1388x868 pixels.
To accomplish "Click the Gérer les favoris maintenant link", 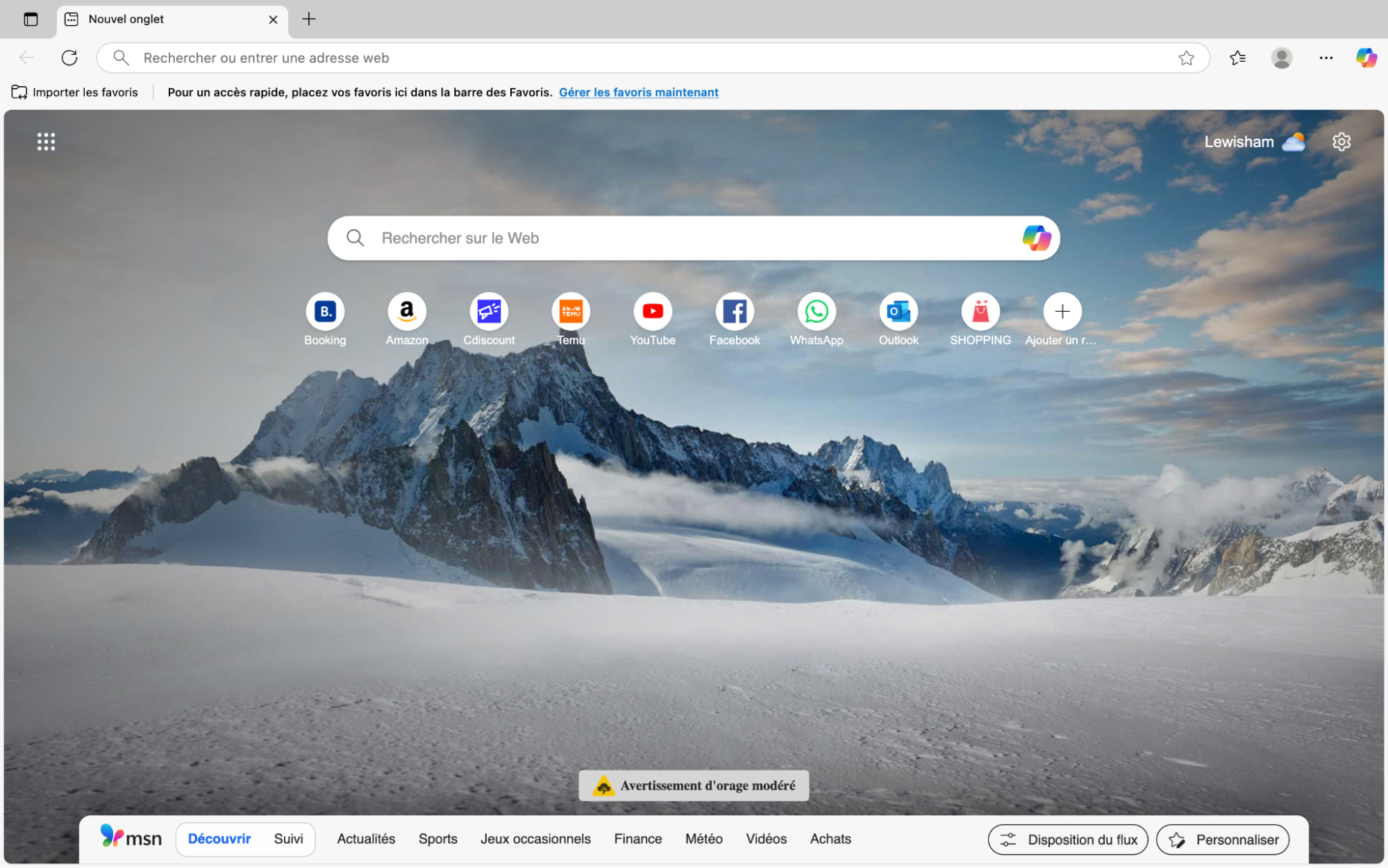I will point(638,92).
